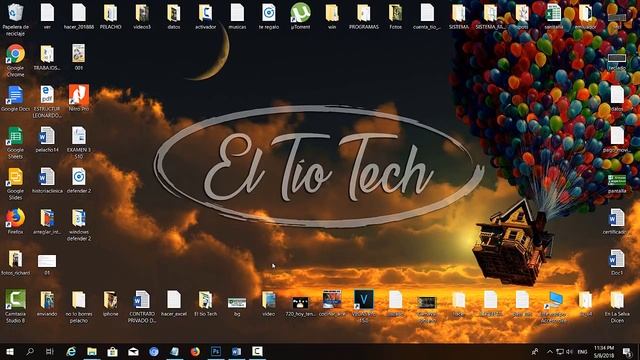
Task: Launch Internet Explorer from taskbar
Action: (x=71, y=352)
